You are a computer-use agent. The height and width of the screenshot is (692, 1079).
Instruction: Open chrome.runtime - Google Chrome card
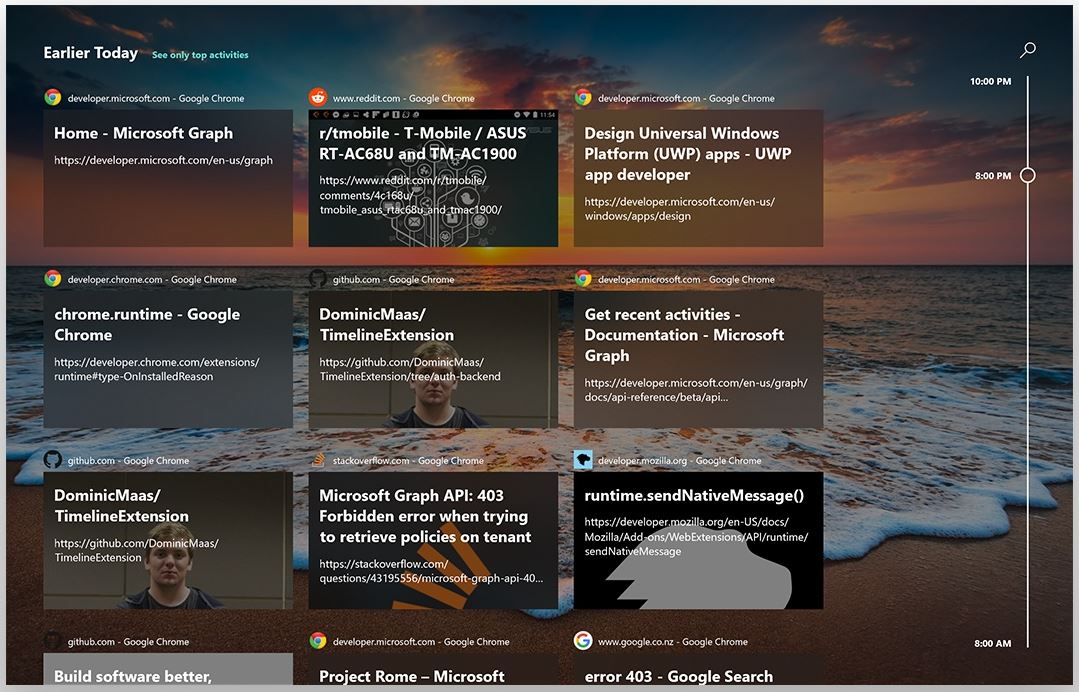point(168,359)
